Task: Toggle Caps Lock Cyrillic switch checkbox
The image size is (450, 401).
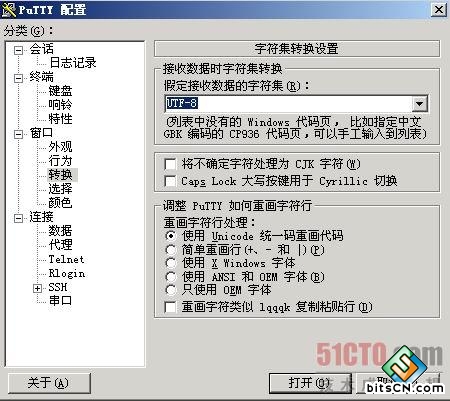Action: pyautogui.click(x=170, y=181)
